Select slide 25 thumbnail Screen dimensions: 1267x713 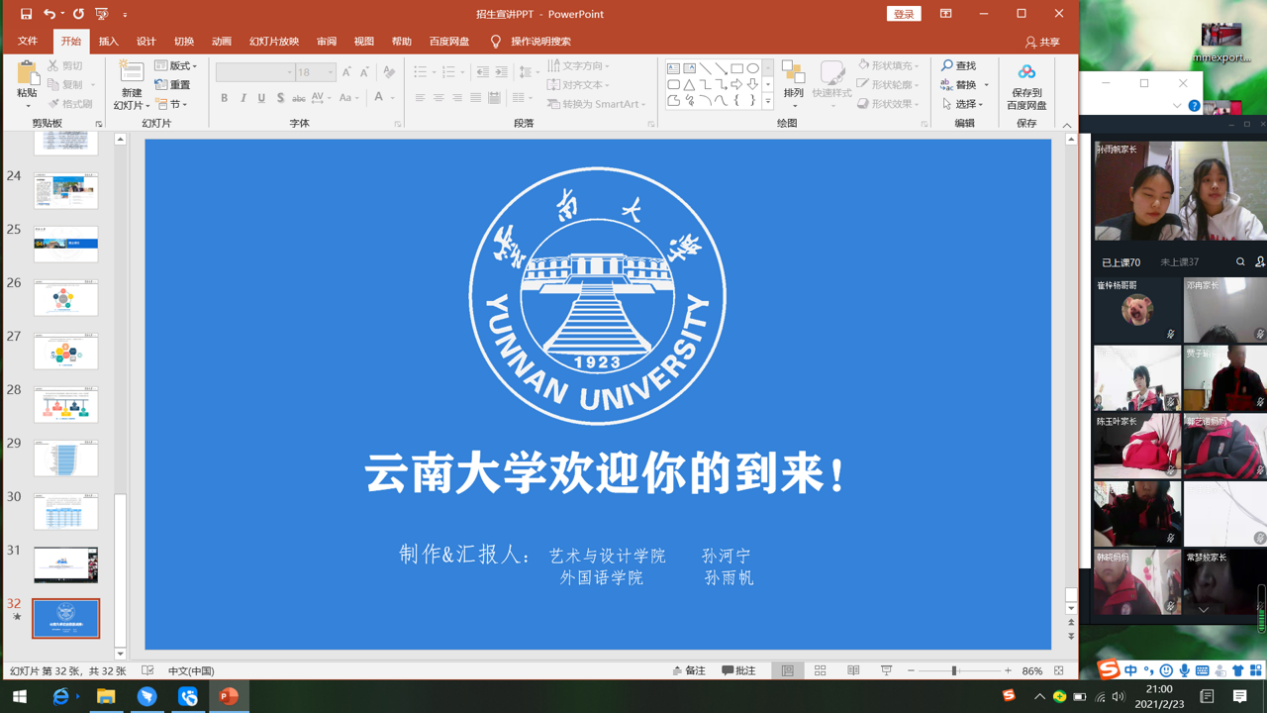[66, 244]
